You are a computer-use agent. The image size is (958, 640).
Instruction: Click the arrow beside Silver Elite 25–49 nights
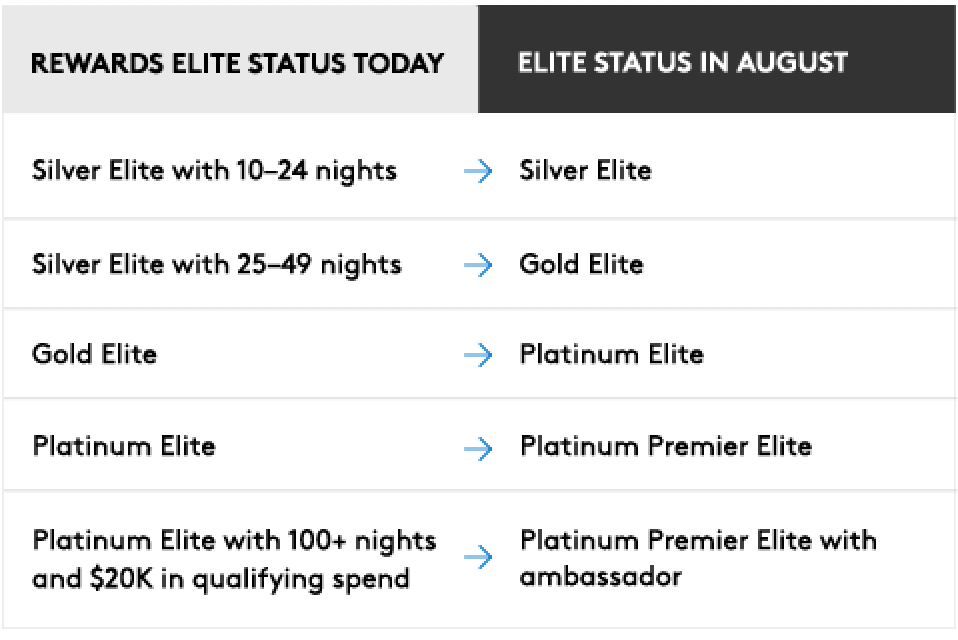tap(478, 265)
